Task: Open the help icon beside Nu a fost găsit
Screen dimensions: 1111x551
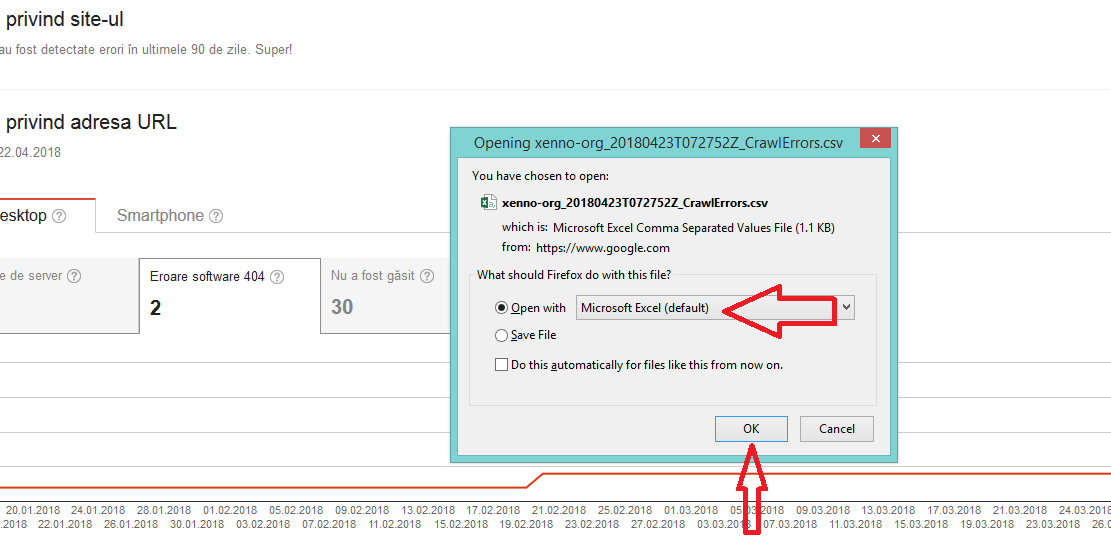Action: tap(427, 276)
